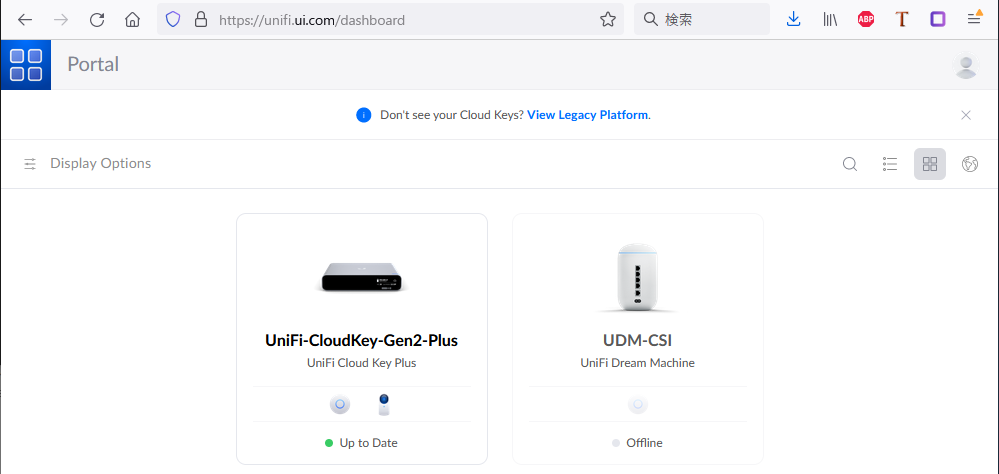Bookmark this page with the star
The height and width of the screenshot is (474, 999).
(608, 20)
